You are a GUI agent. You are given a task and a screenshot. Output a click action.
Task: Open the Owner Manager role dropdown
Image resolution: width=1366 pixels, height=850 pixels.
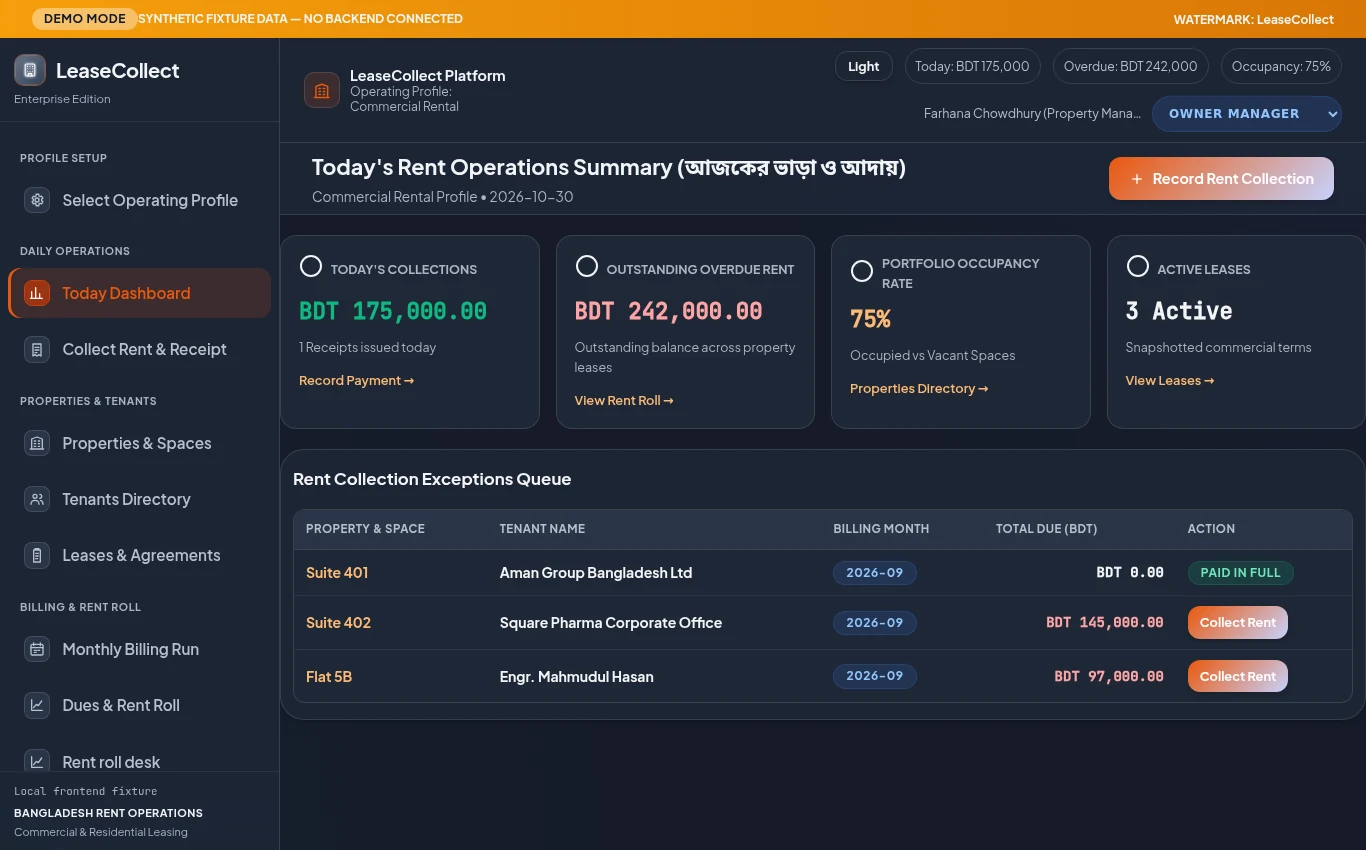pyautogui.click(x=1246, y=114)
